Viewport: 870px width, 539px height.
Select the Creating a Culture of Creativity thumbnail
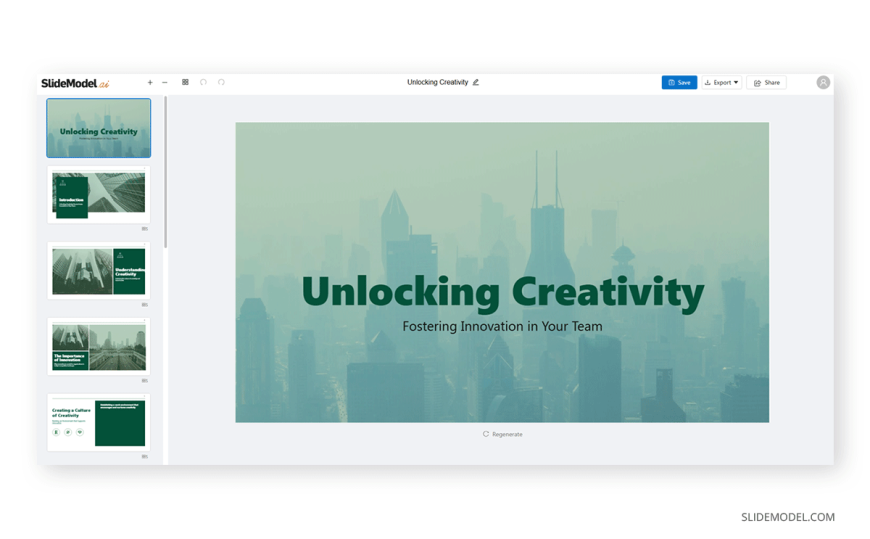pyautogui.click(x=99, y=422)
